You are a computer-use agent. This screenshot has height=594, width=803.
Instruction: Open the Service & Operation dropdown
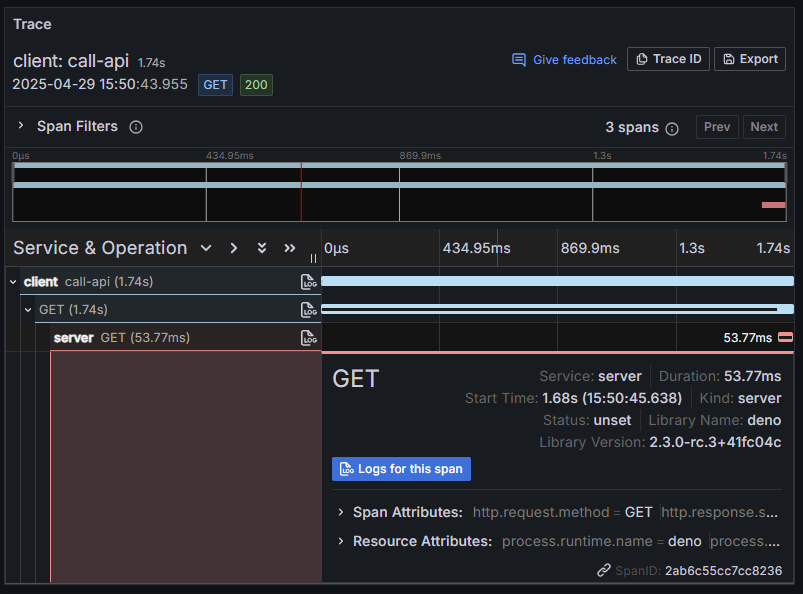tap(206, 248)
